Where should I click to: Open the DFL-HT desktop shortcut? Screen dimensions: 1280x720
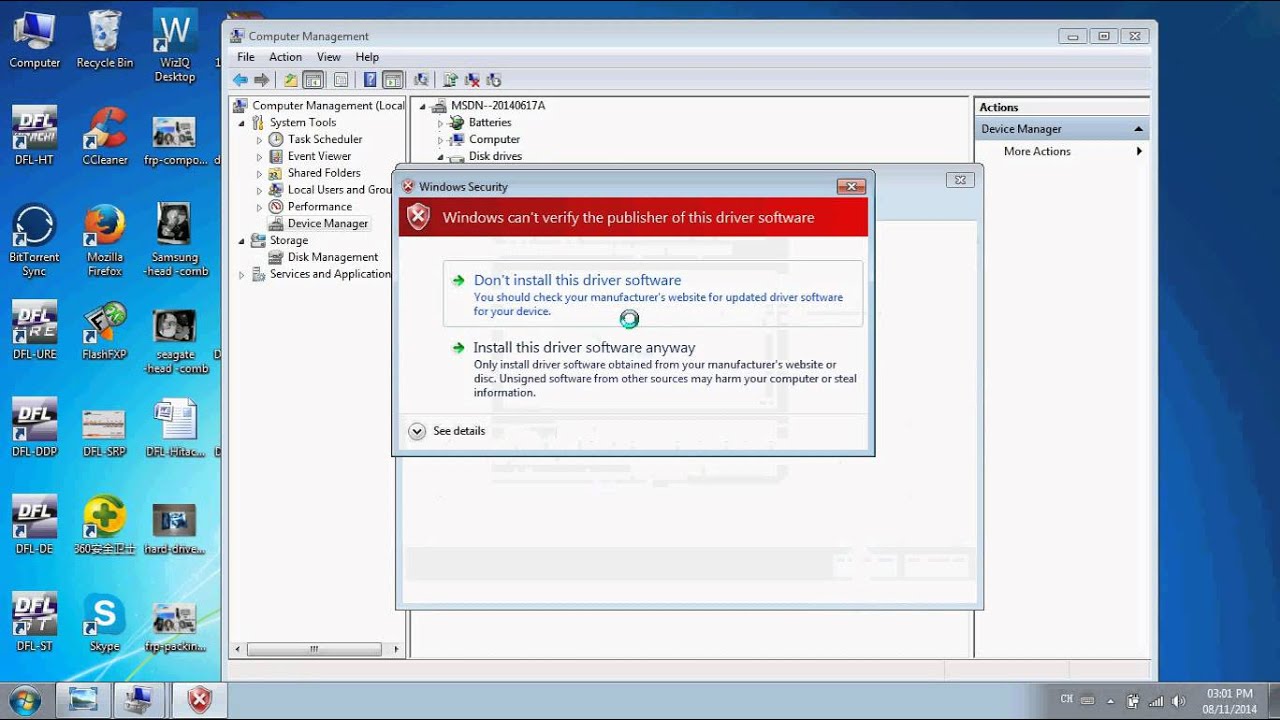point(34,137)
